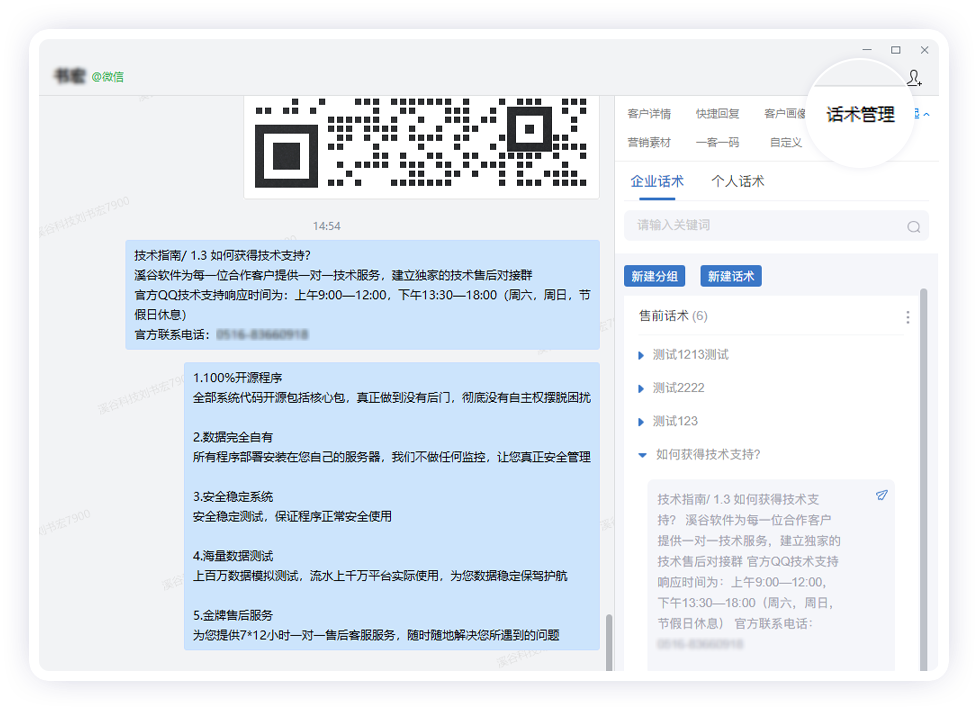
Task: Open the 客户详情 tab
Action: click(649, 114)
